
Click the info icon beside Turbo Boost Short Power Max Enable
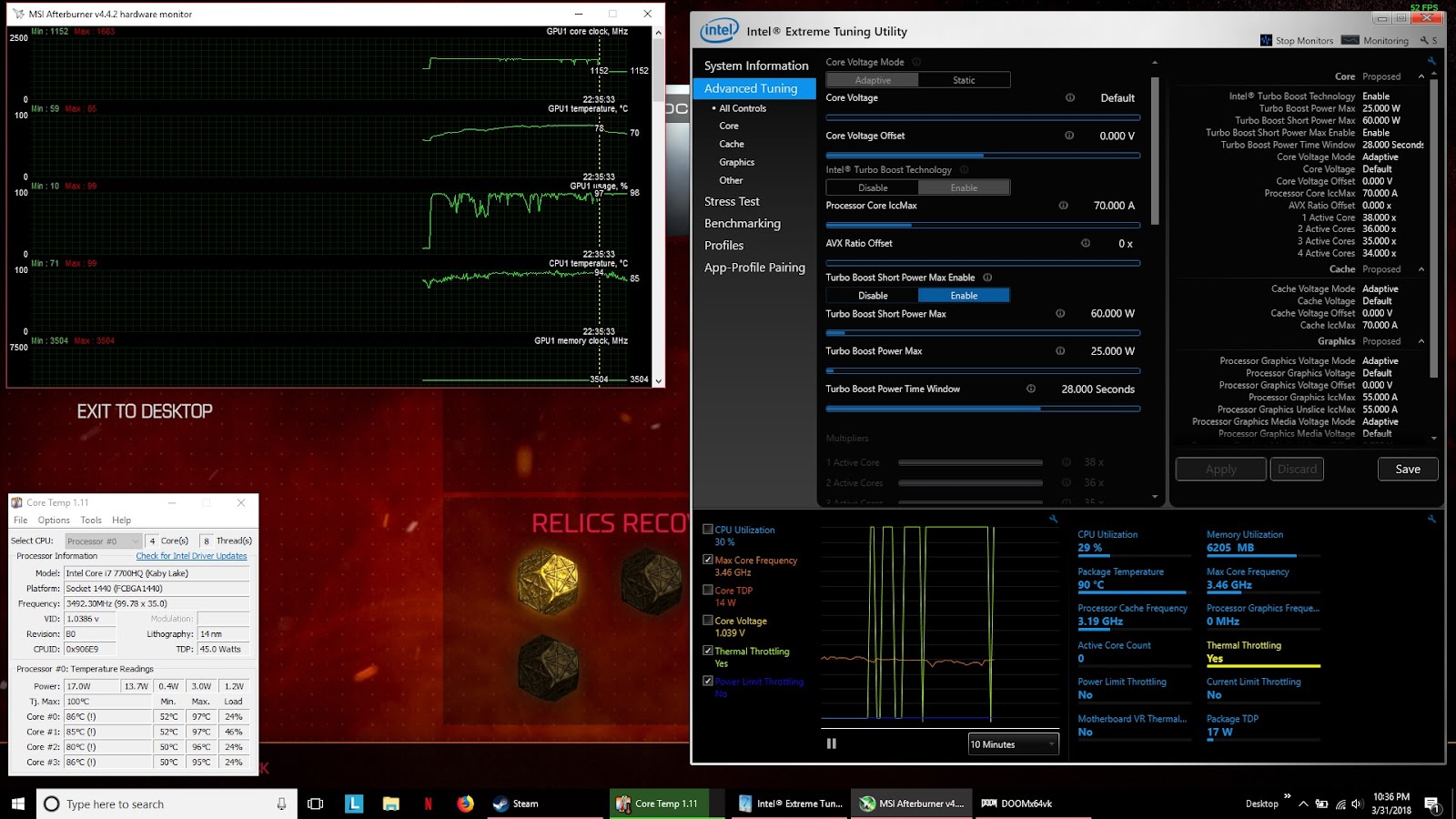click(x=987, y=278)
